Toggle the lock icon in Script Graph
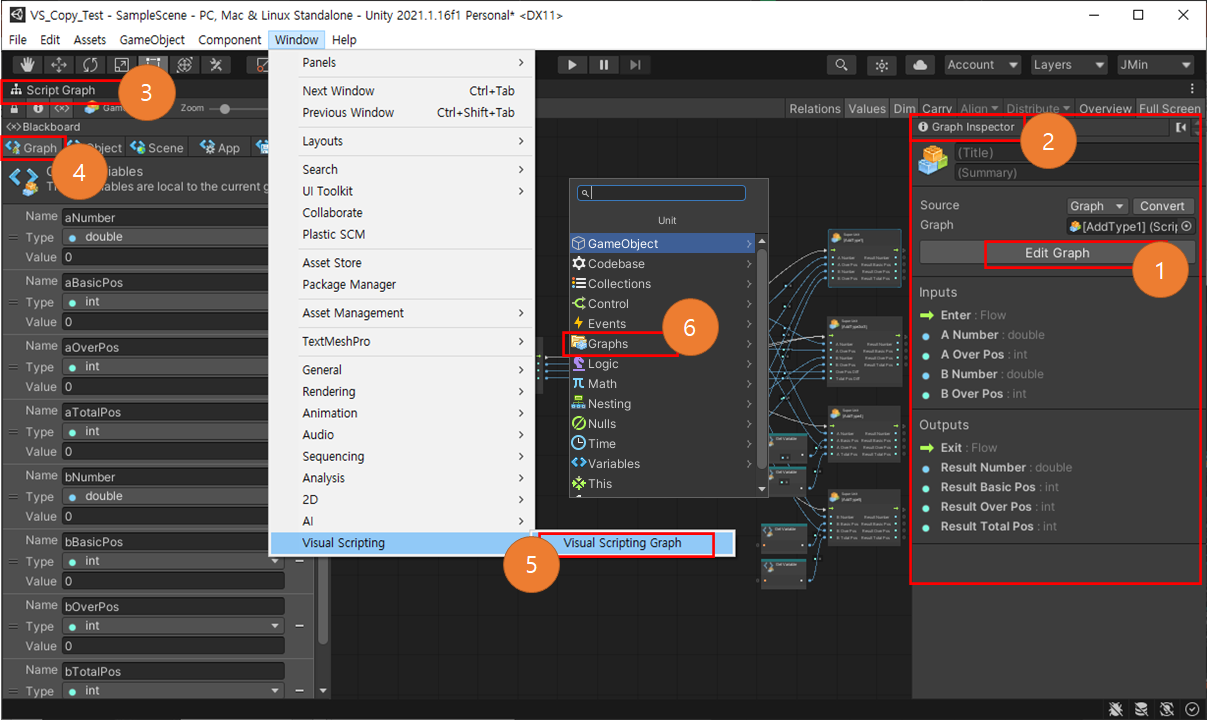1207x720 pixels. [x=16, y=108]
